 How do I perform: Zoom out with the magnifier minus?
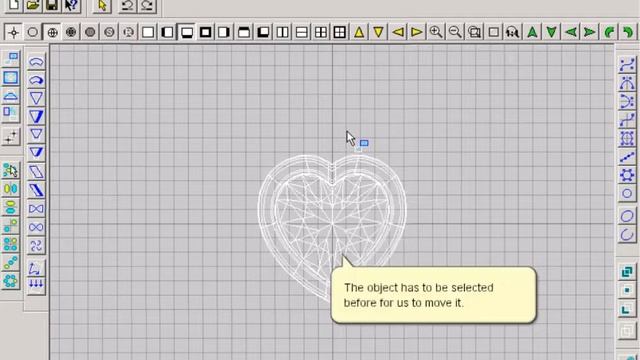[455, 32]
